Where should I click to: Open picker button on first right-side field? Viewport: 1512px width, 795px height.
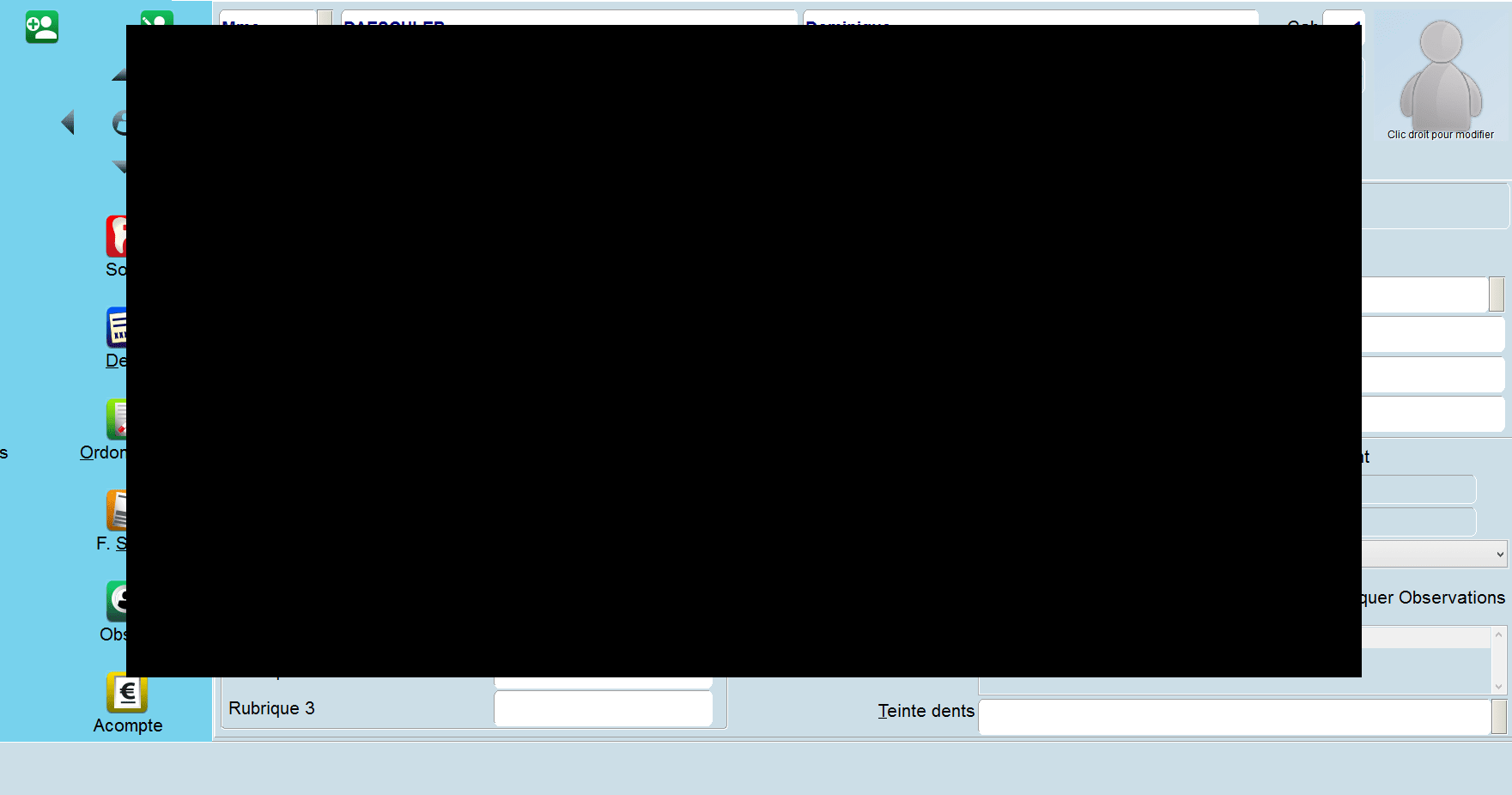coord(1497,294)
